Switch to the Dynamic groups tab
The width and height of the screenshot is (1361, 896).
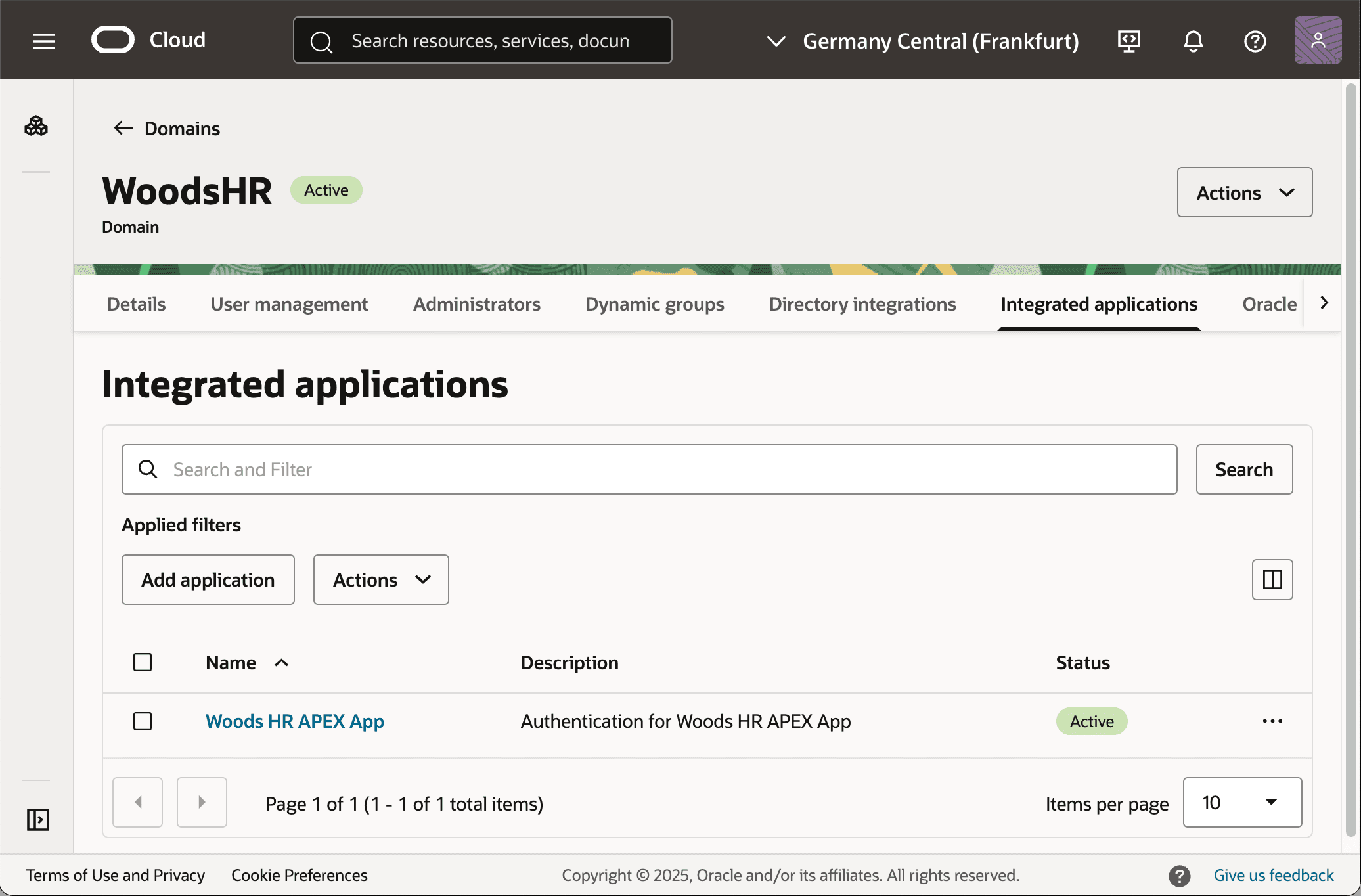655,304
